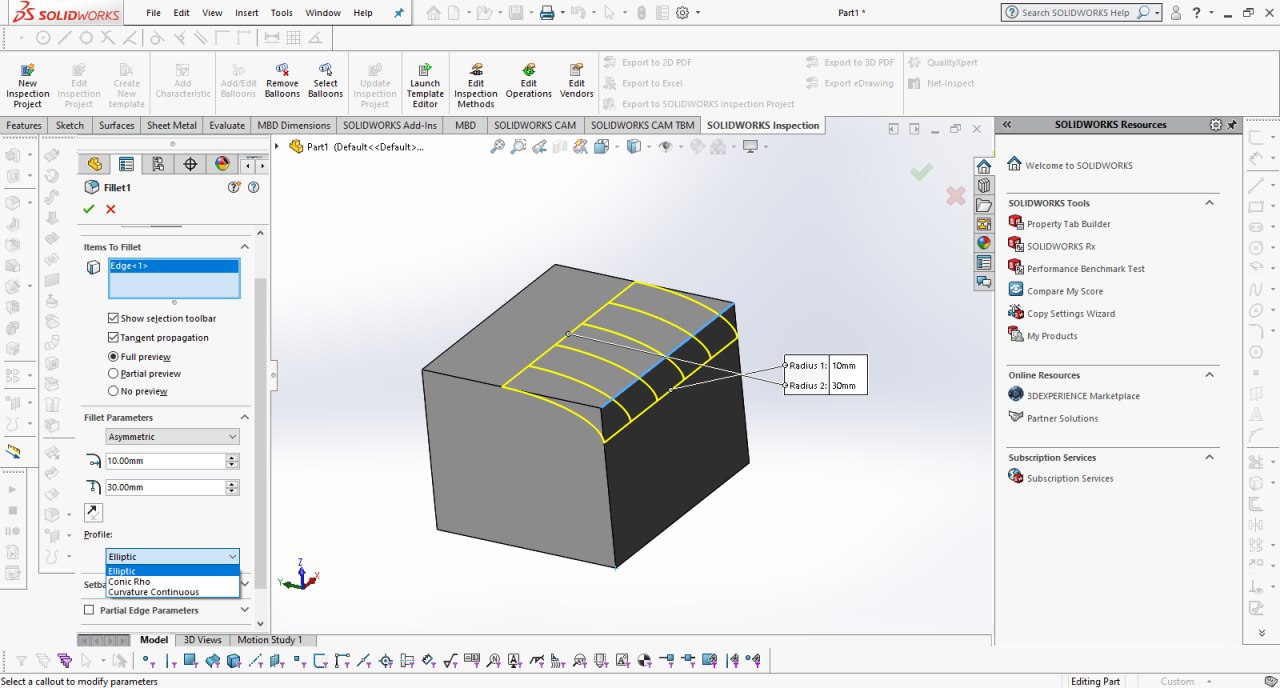
Task: Open File Explorer tab in task pane
Action: [x=984, y=205]
